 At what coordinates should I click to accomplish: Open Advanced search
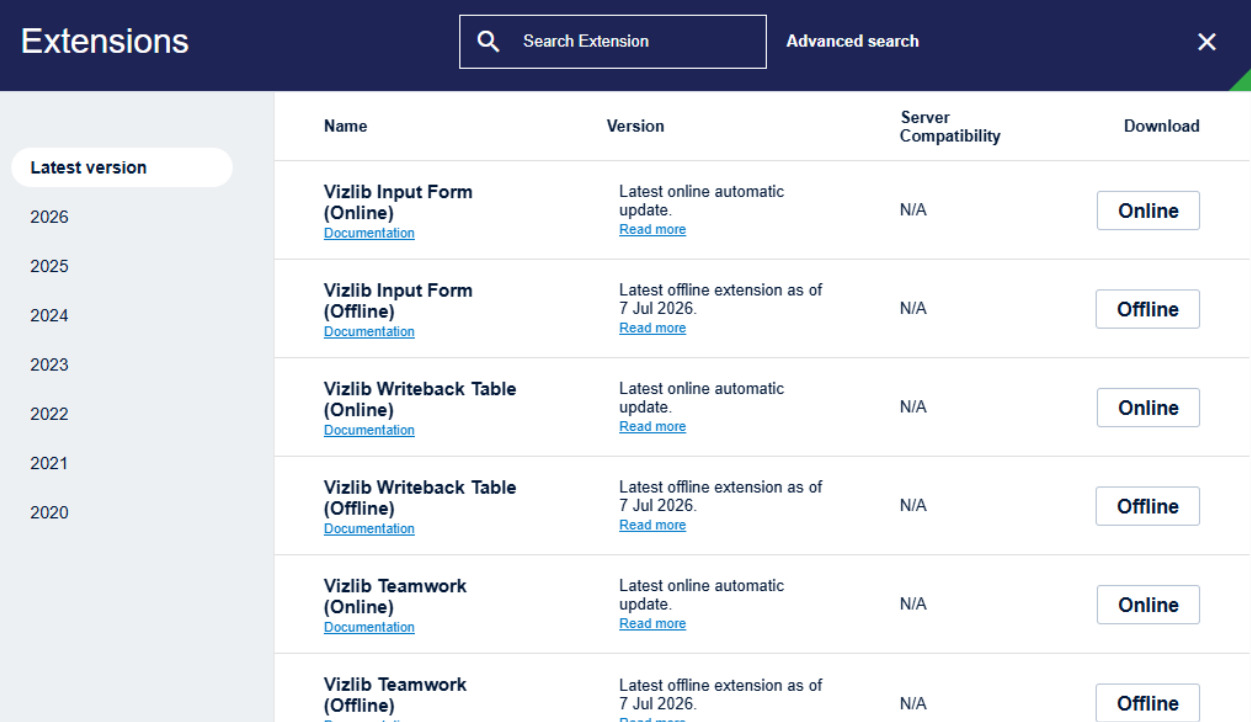click(852, 41)
